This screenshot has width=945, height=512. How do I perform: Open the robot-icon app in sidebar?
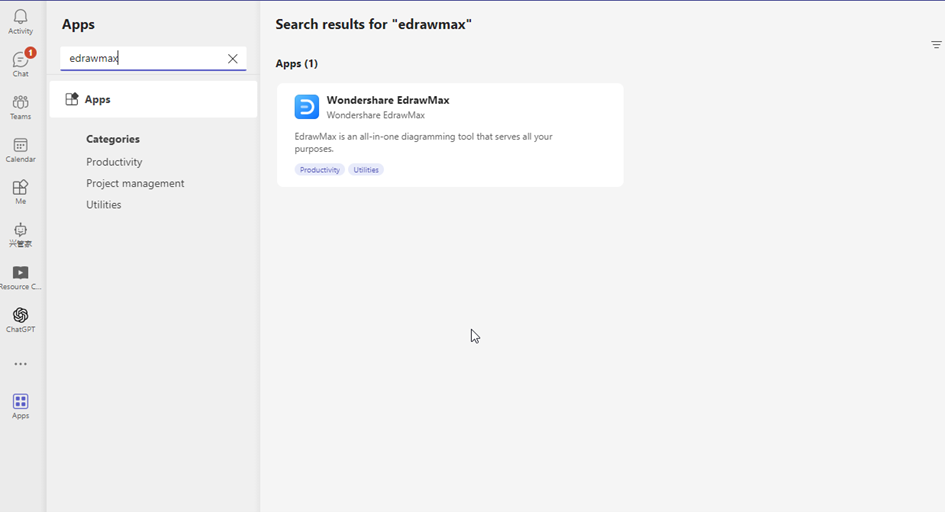click(20, 235)
